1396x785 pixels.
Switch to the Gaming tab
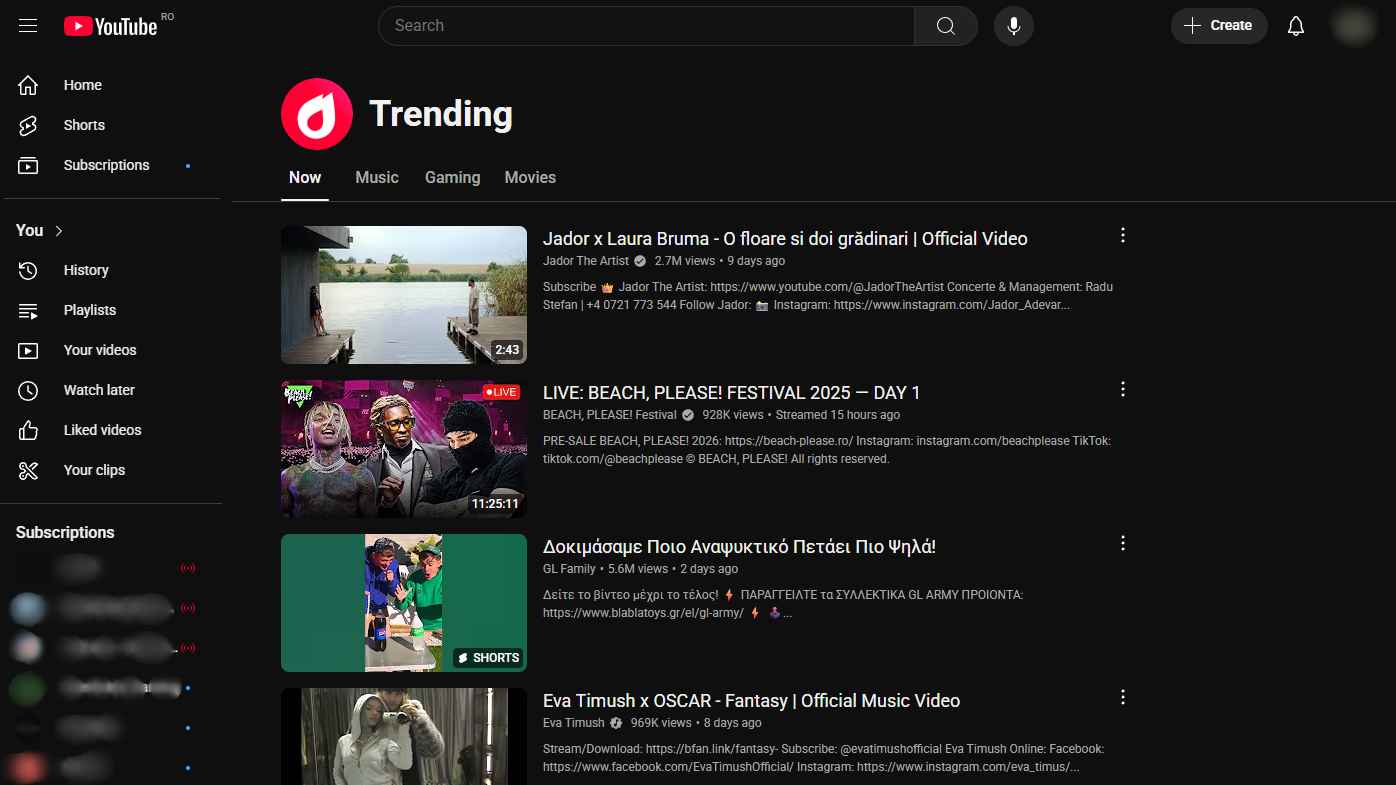coord(452,178)
